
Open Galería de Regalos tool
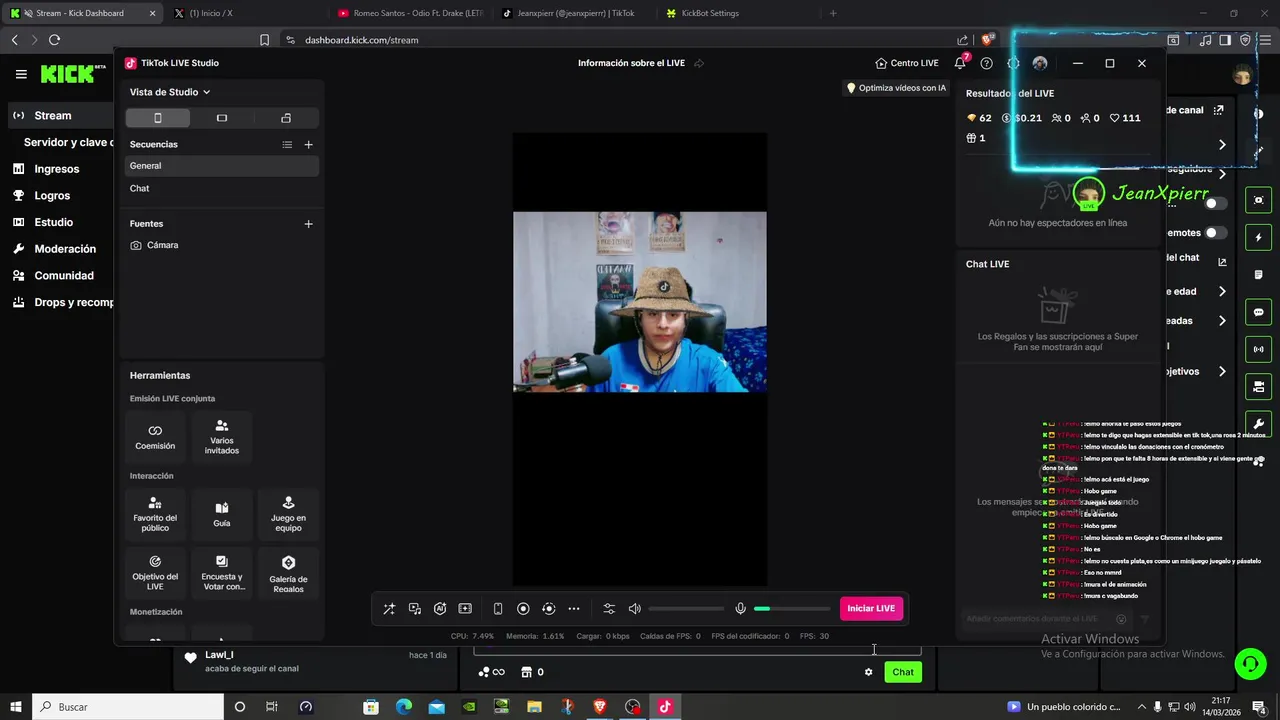(288, 572)
